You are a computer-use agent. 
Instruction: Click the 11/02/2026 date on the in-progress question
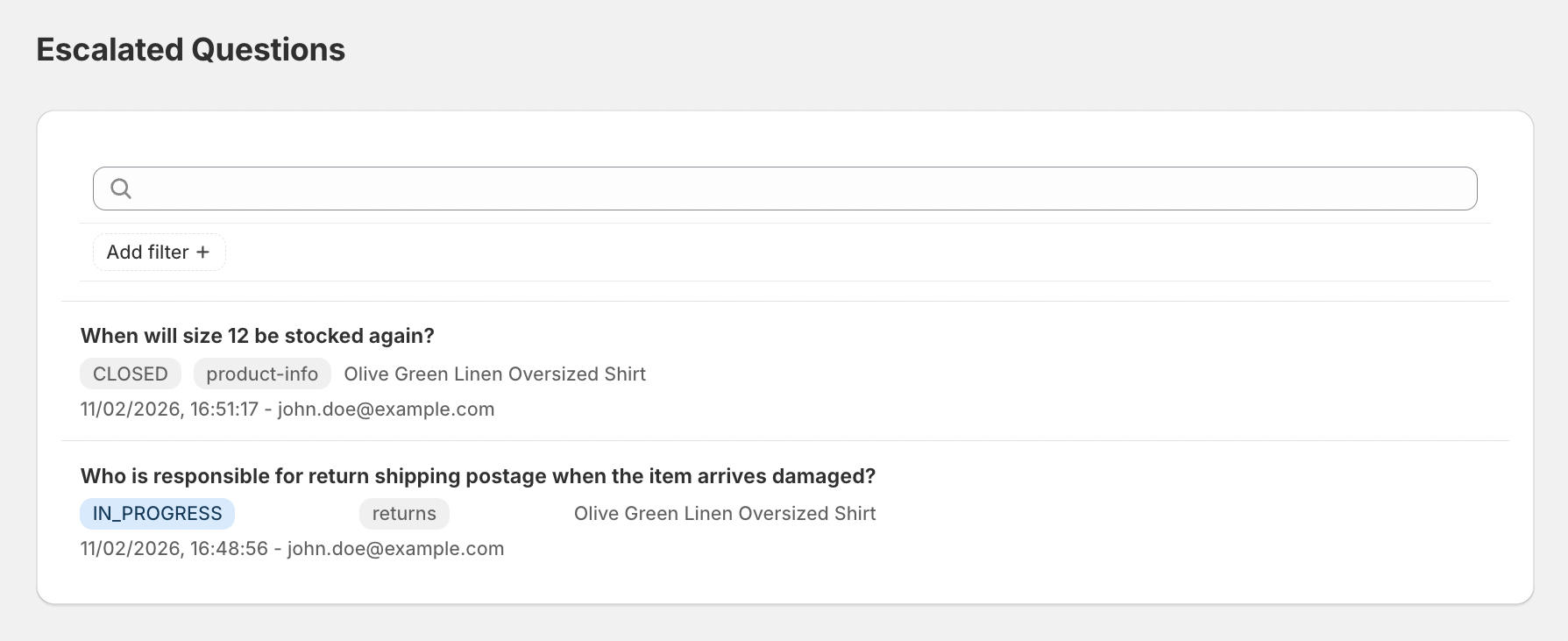click(x=131, y=549)
